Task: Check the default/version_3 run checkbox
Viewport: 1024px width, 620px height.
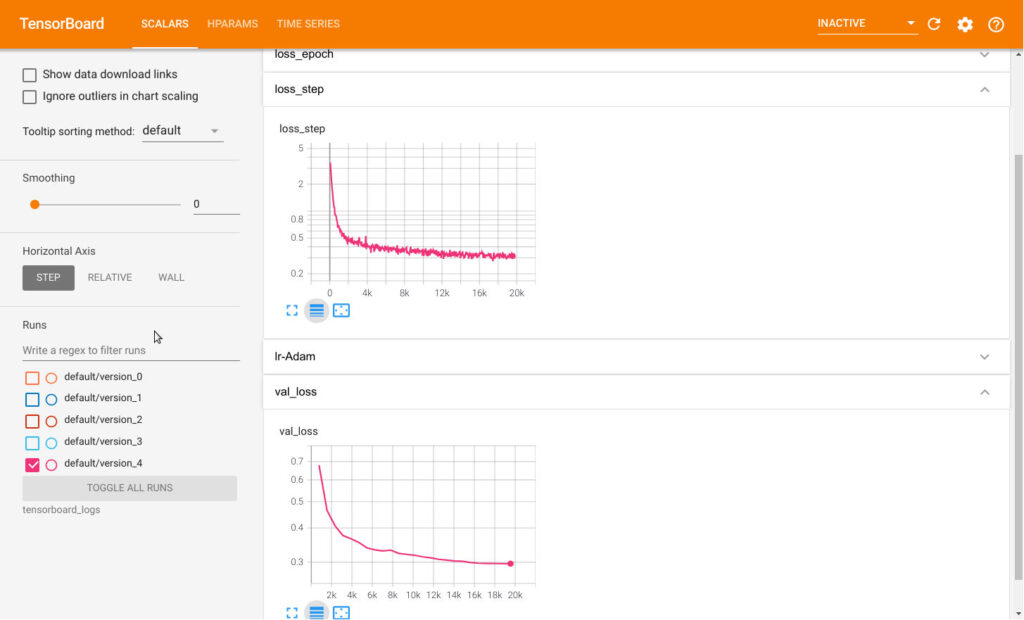Action: (32, 442)
